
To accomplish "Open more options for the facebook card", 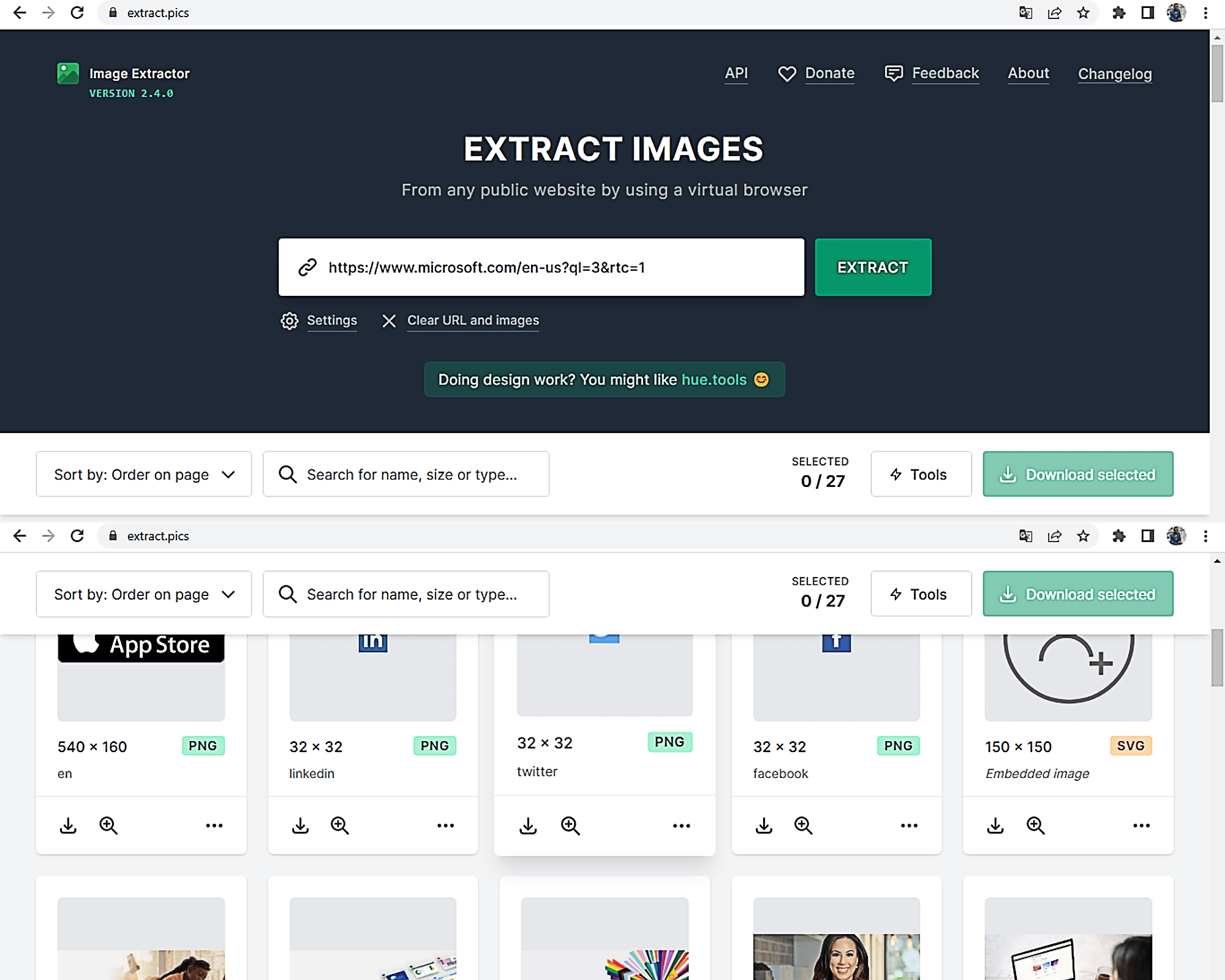I will 910,826.
